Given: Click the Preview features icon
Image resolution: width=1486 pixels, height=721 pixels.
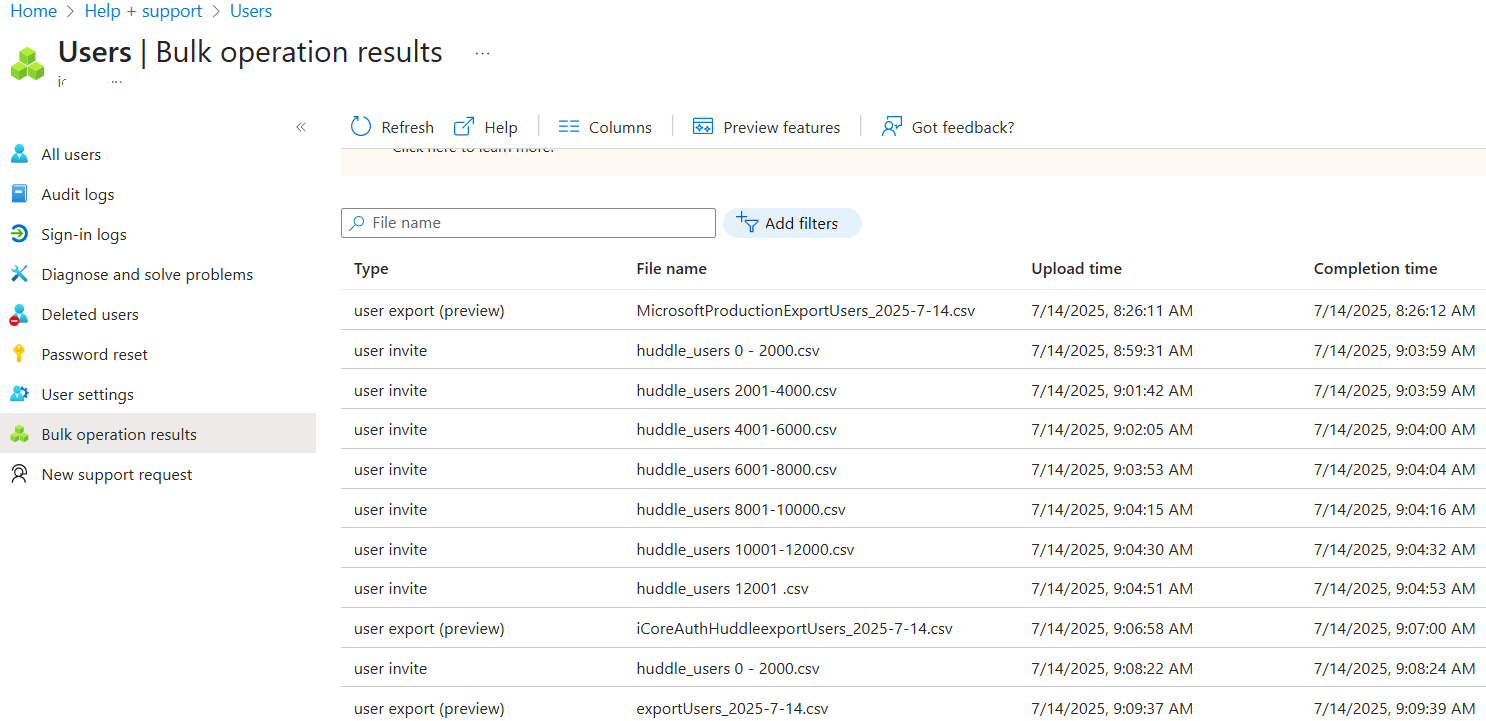Looking at the screenshot, I should click(703, 127).
